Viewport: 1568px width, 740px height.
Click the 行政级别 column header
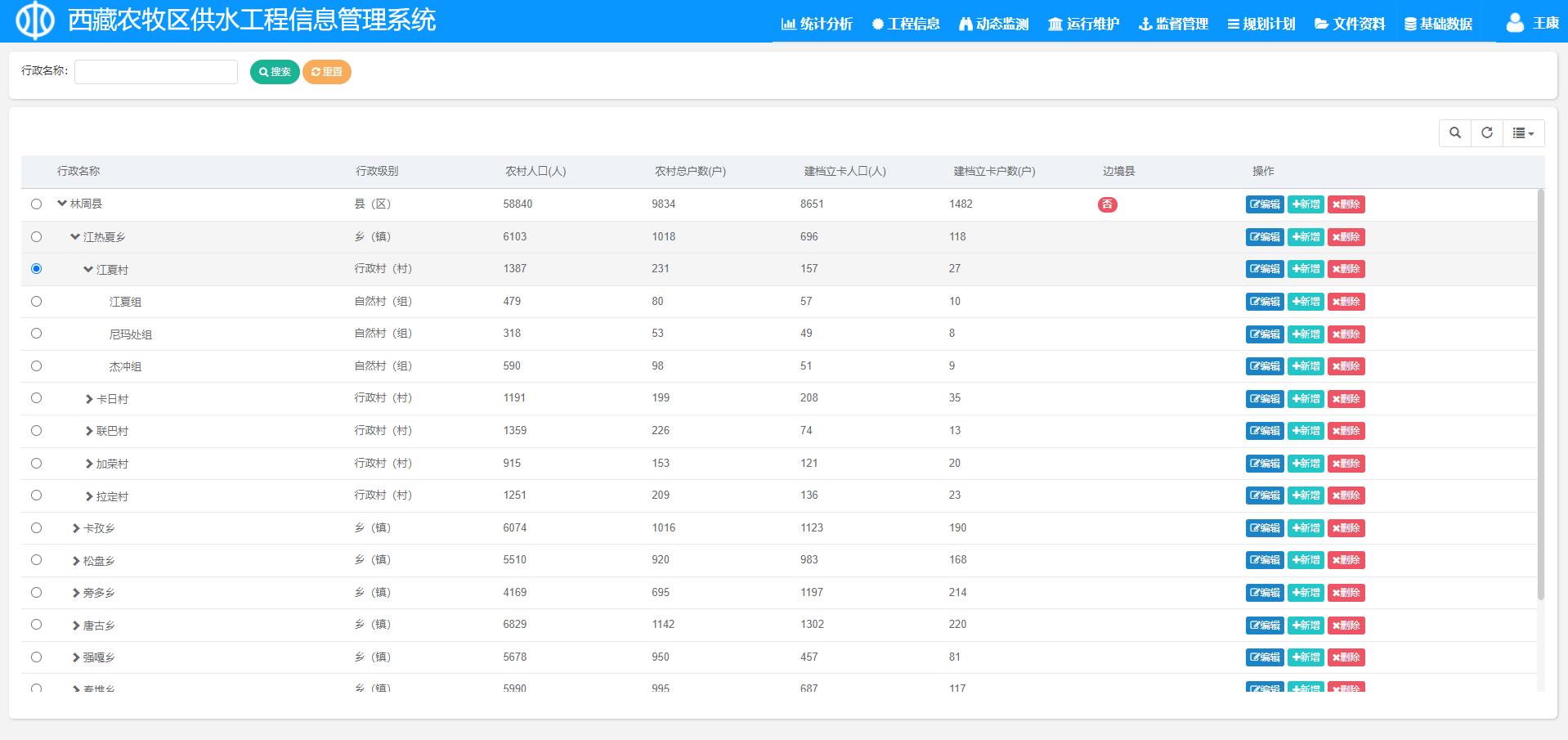pos(377,171)
